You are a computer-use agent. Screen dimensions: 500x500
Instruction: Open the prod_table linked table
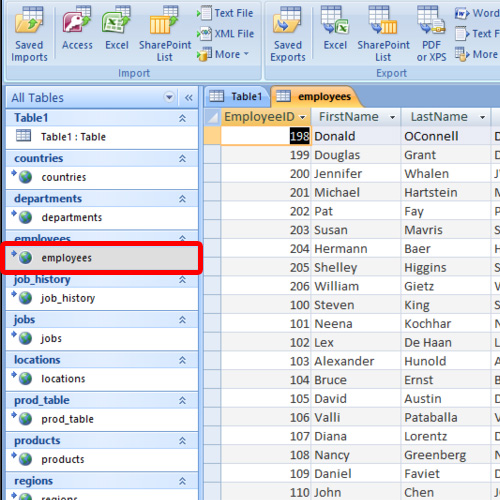click(x=102, y=419)
